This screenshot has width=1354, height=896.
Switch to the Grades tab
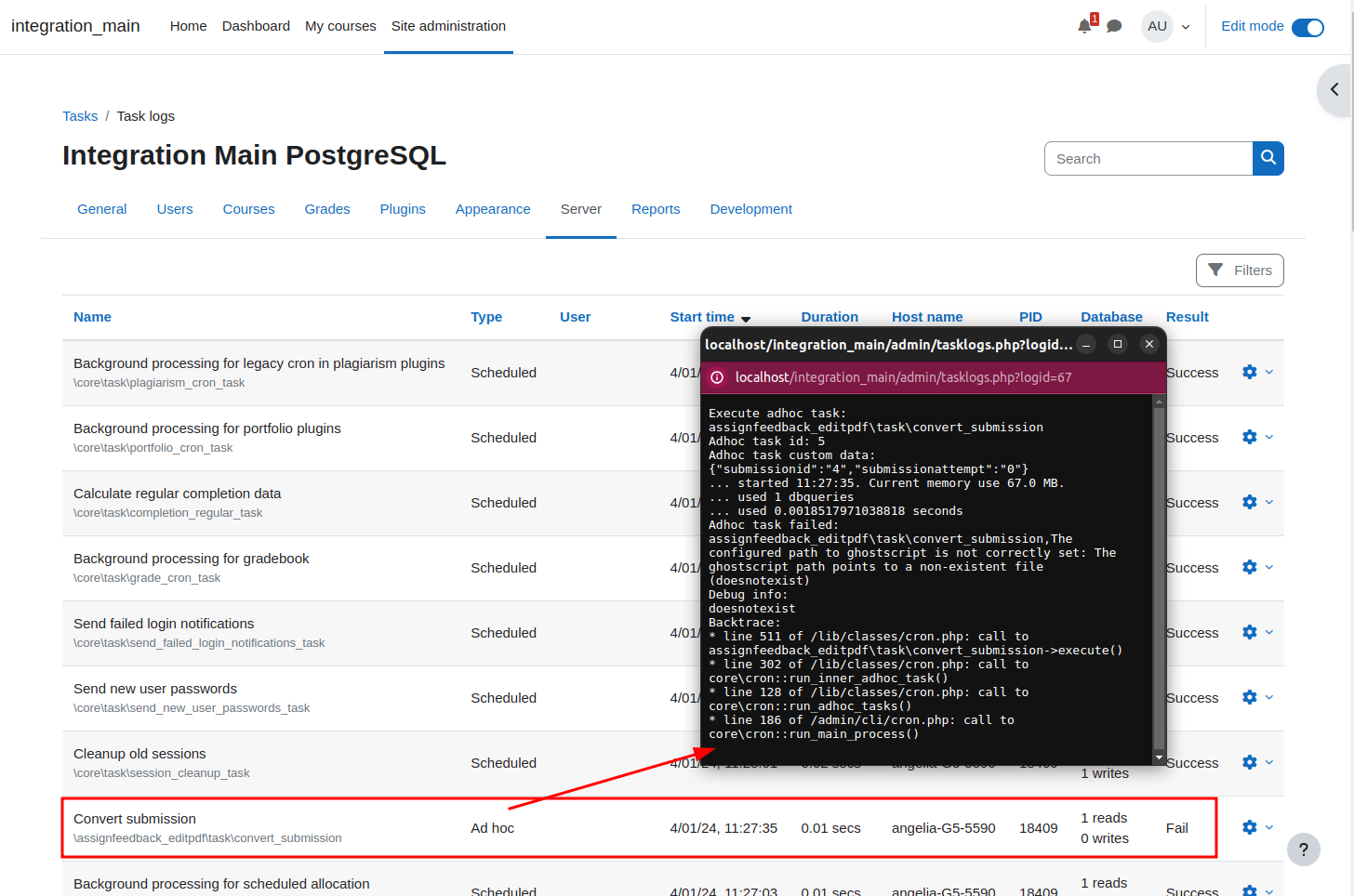pos(327,209)
